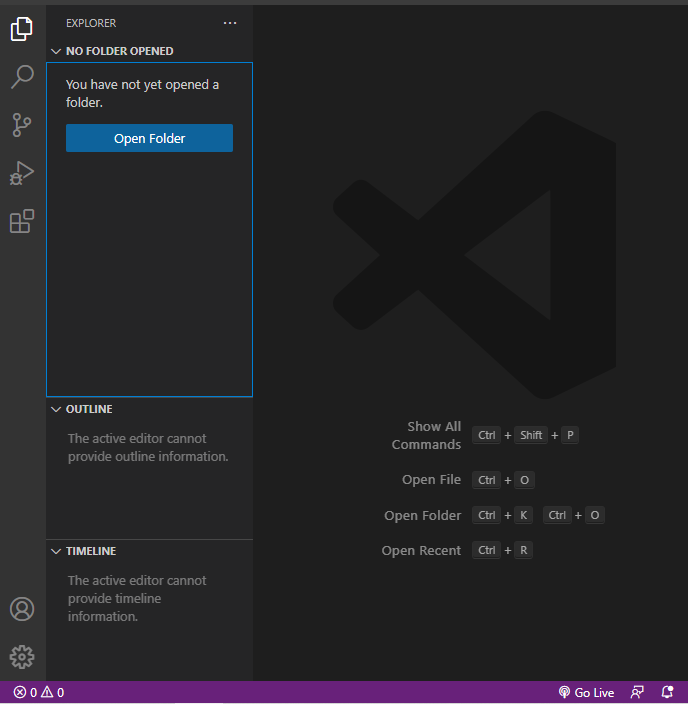Screen dimensions: 688x704
Task: Click the Shift key label beside Show All Commands
Action: 531,435
